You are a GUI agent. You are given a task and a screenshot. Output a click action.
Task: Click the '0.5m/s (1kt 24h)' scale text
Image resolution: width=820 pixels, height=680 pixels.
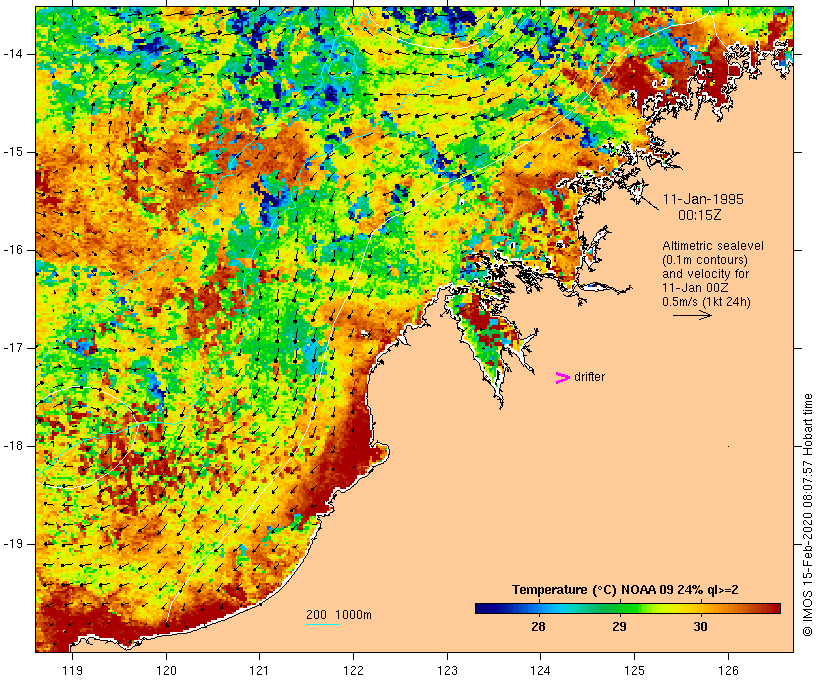(x=706, y=302)
